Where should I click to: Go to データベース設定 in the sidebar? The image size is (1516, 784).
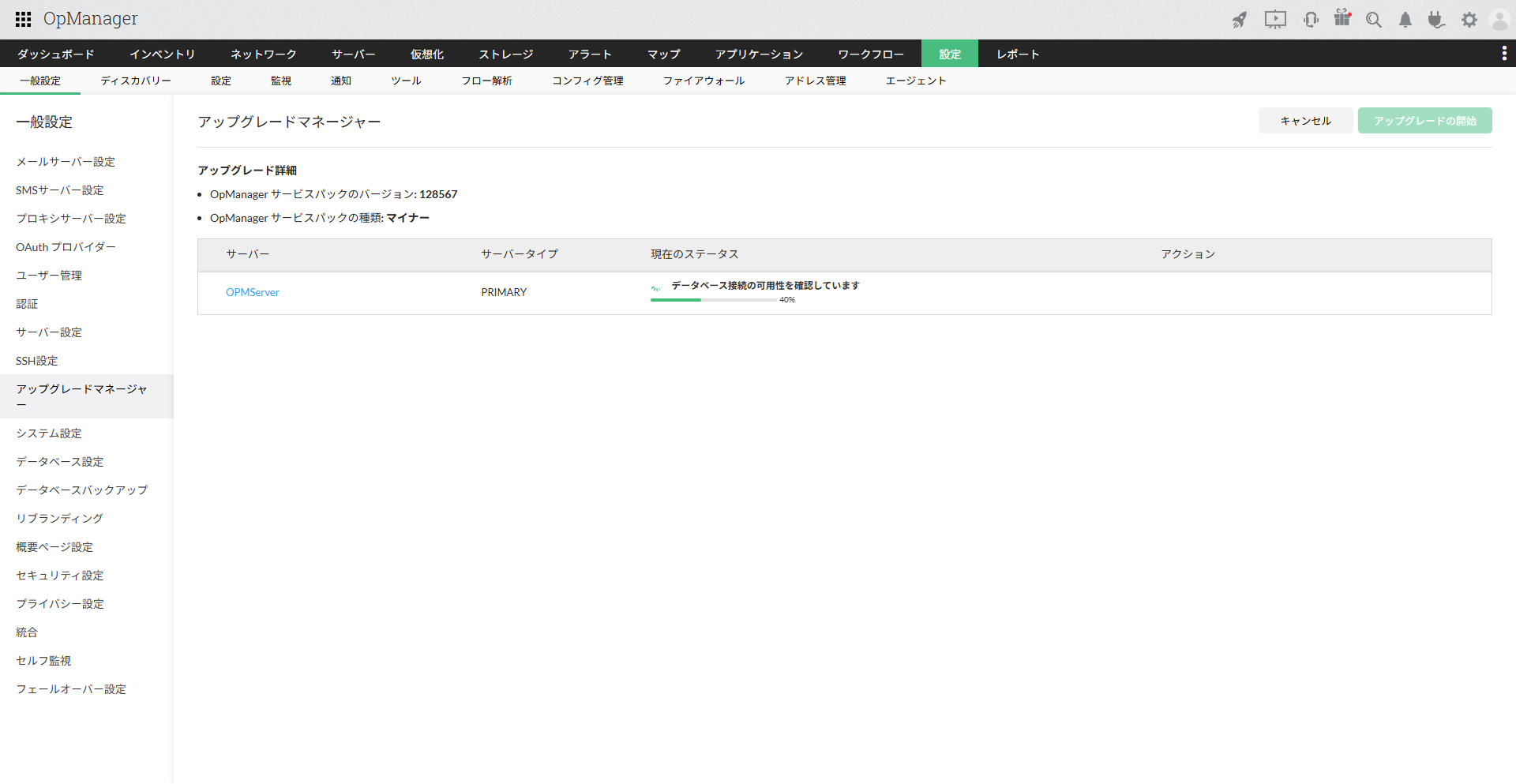[x=87, y=462]
